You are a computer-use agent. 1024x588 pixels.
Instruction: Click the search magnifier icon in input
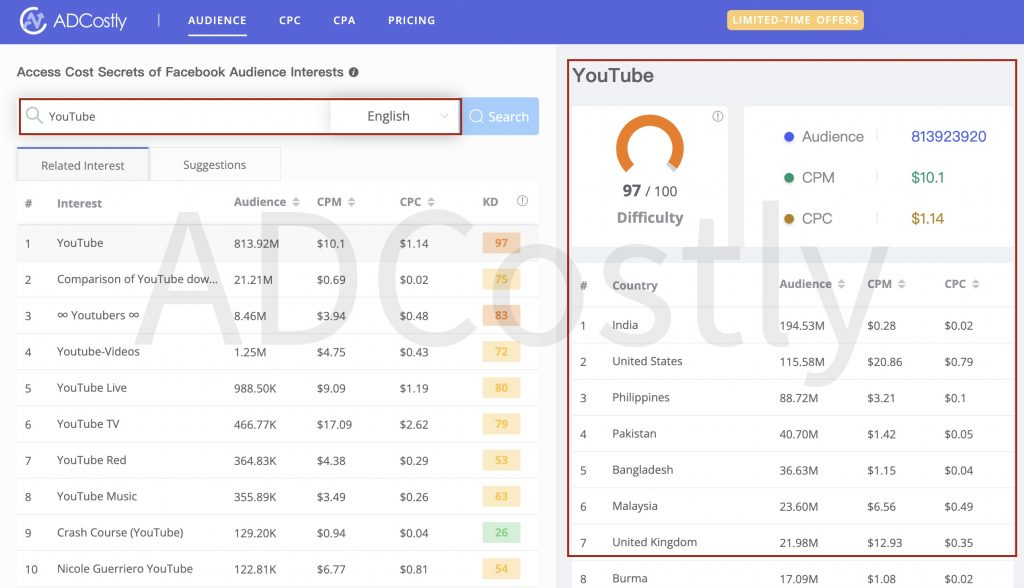34,116
